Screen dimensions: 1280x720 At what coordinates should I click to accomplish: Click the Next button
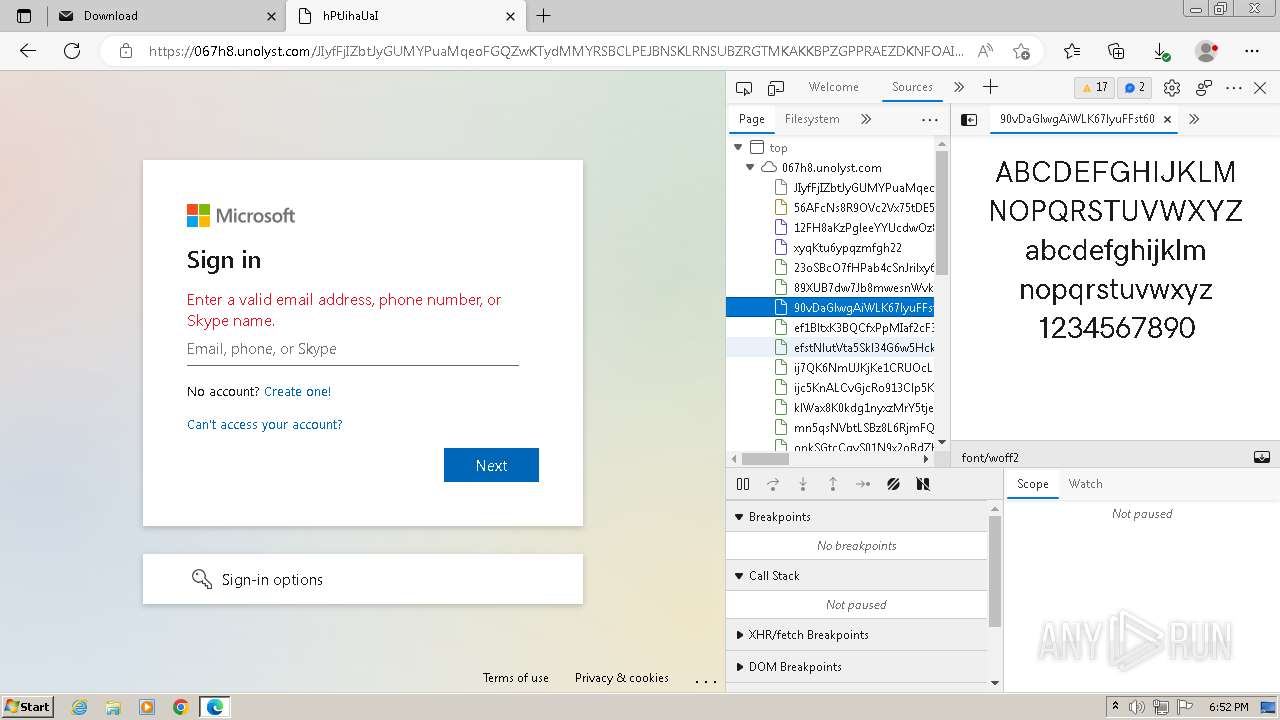click(491, 465)
